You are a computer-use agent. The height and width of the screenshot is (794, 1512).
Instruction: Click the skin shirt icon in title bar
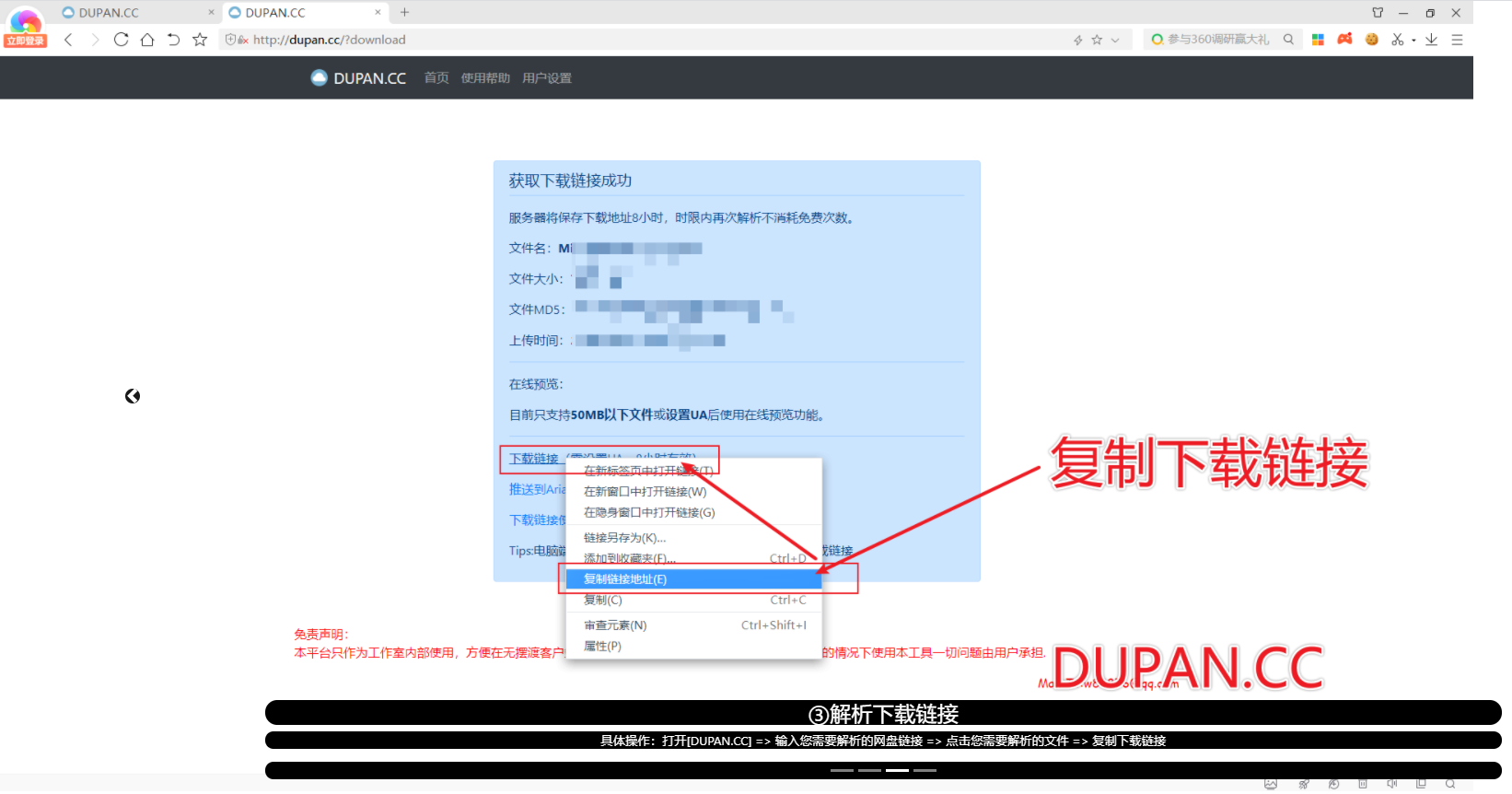(1378, 13)
